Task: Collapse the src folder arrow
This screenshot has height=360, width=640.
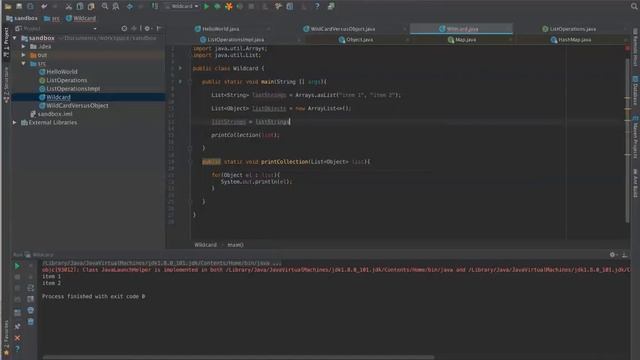Action: click(24, 64)
